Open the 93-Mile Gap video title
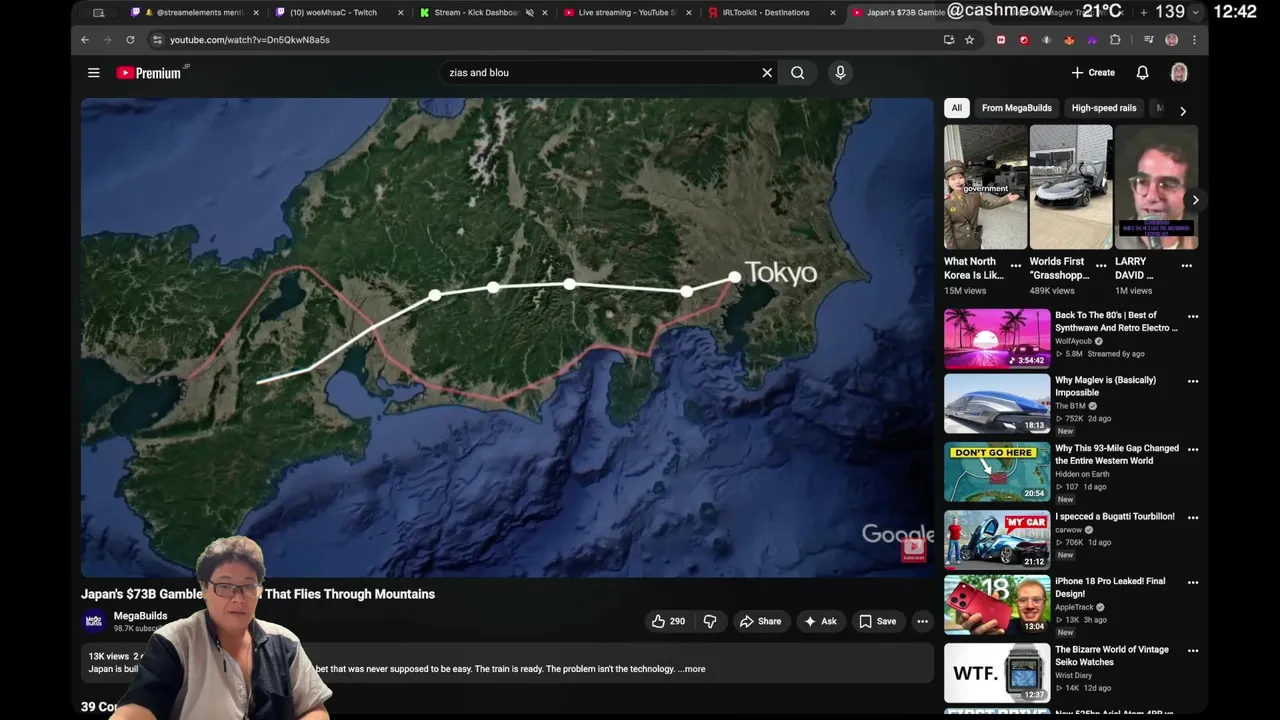This screenshot has width=1280, height=720. 1117,454
